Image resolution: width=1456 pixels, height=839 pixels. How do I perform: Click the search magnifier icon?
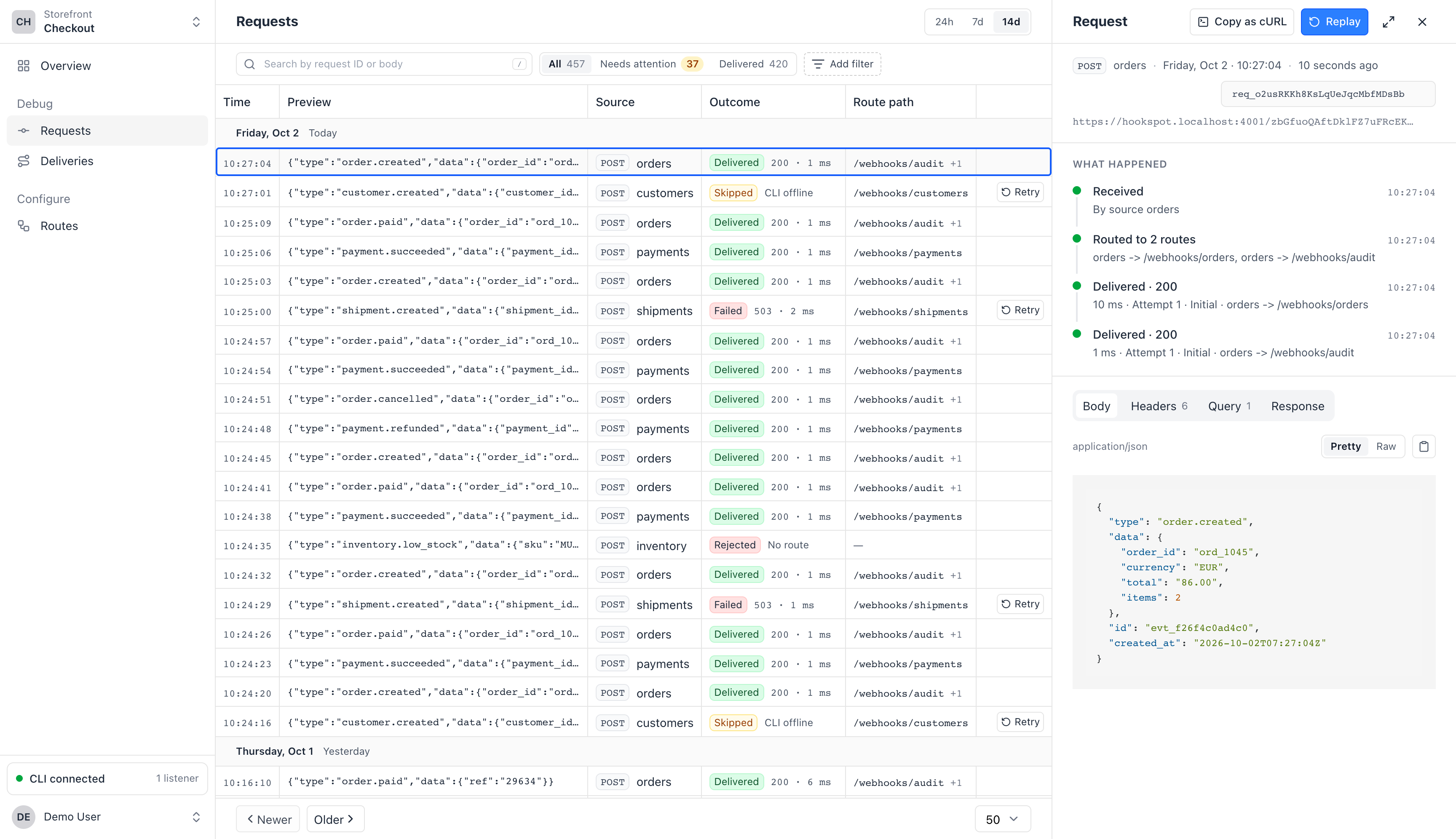click(x=249, y=64)
